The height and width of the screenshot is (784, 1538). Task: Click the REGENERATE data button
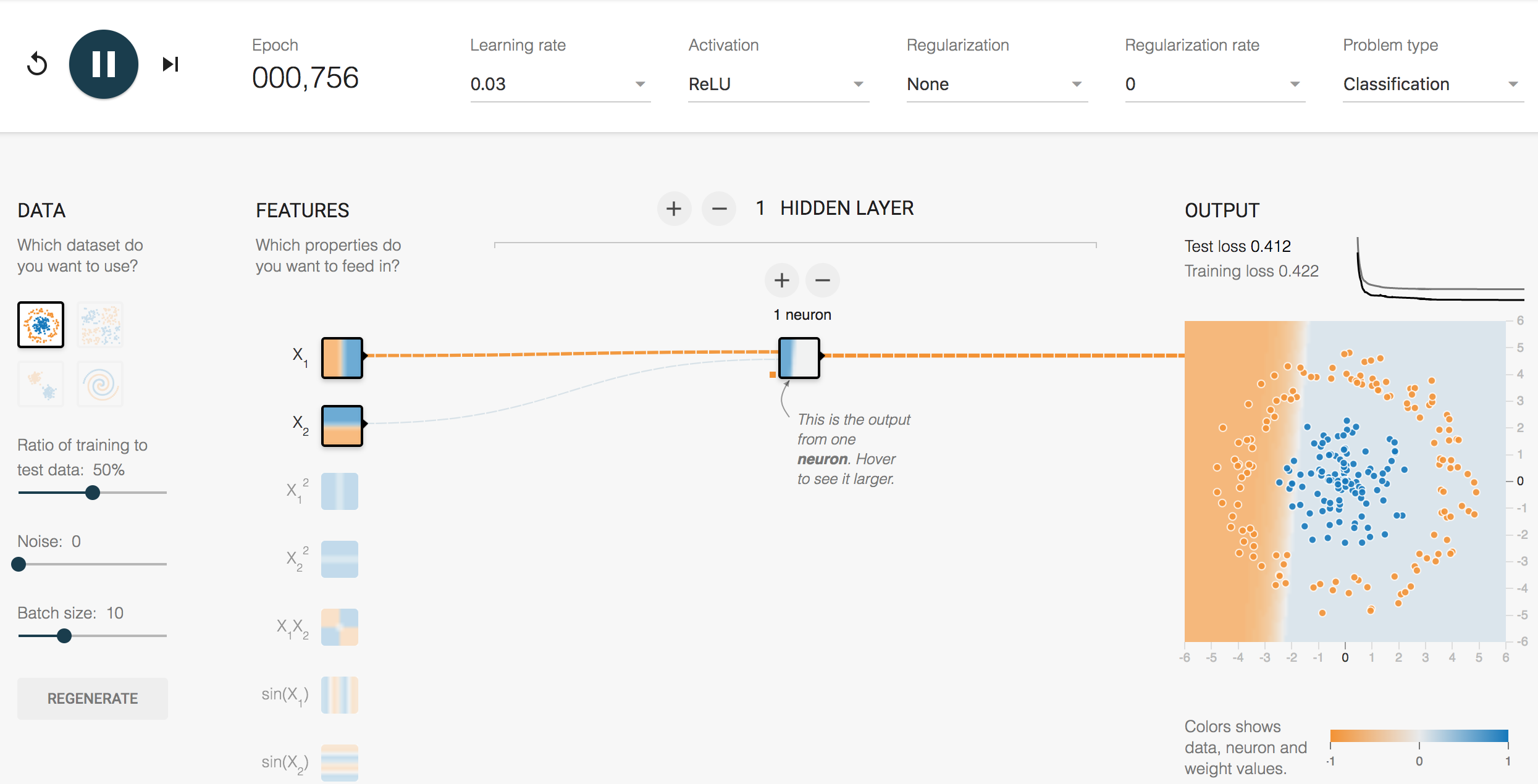point(93,698)
